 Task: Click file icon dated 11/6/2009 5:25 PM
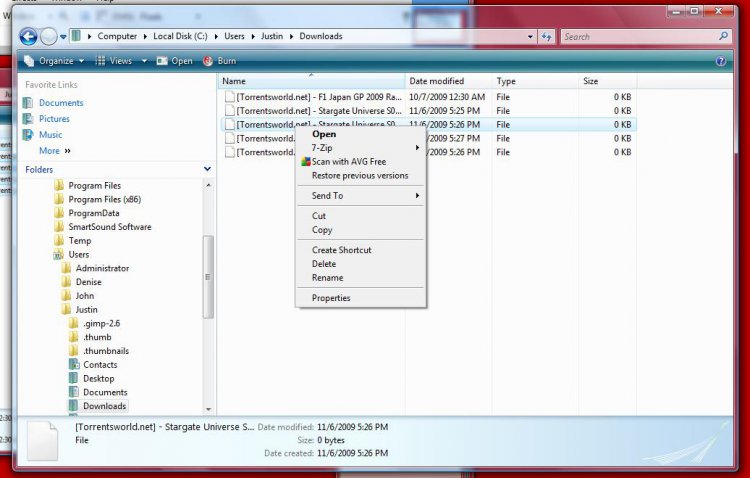(230, 111)
